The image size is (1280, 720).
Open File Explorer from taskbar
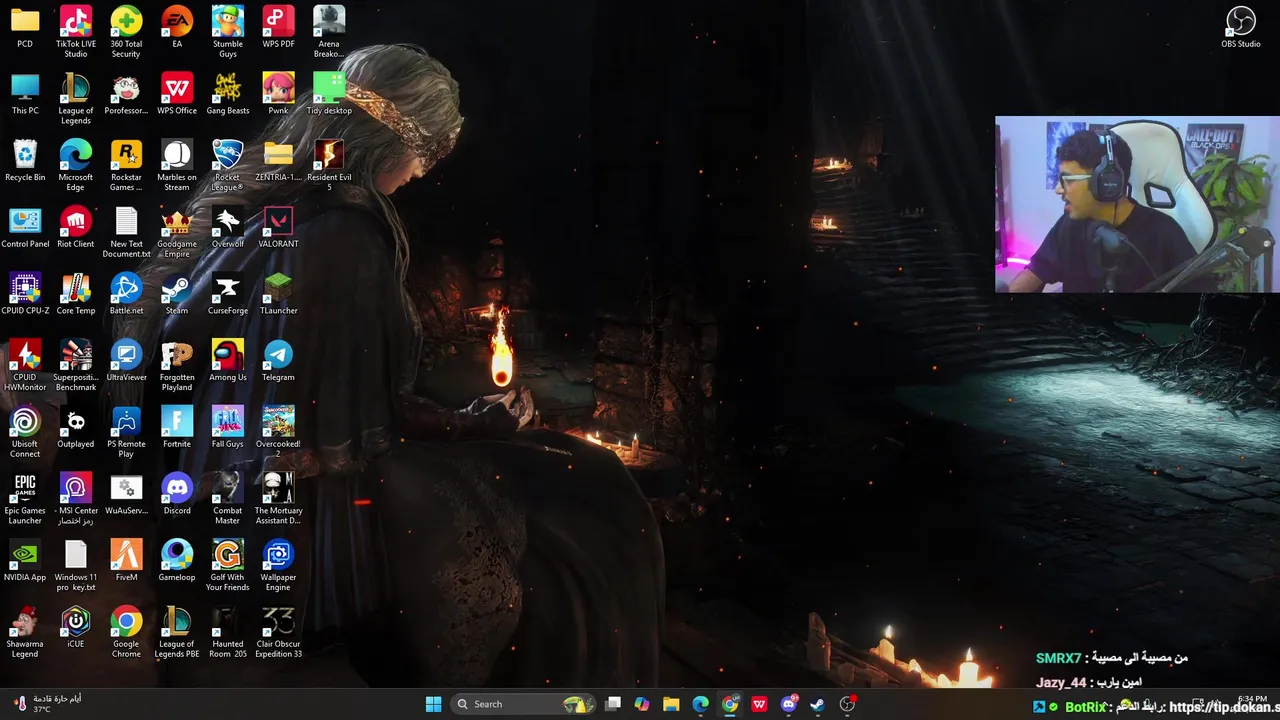[671, 704]
